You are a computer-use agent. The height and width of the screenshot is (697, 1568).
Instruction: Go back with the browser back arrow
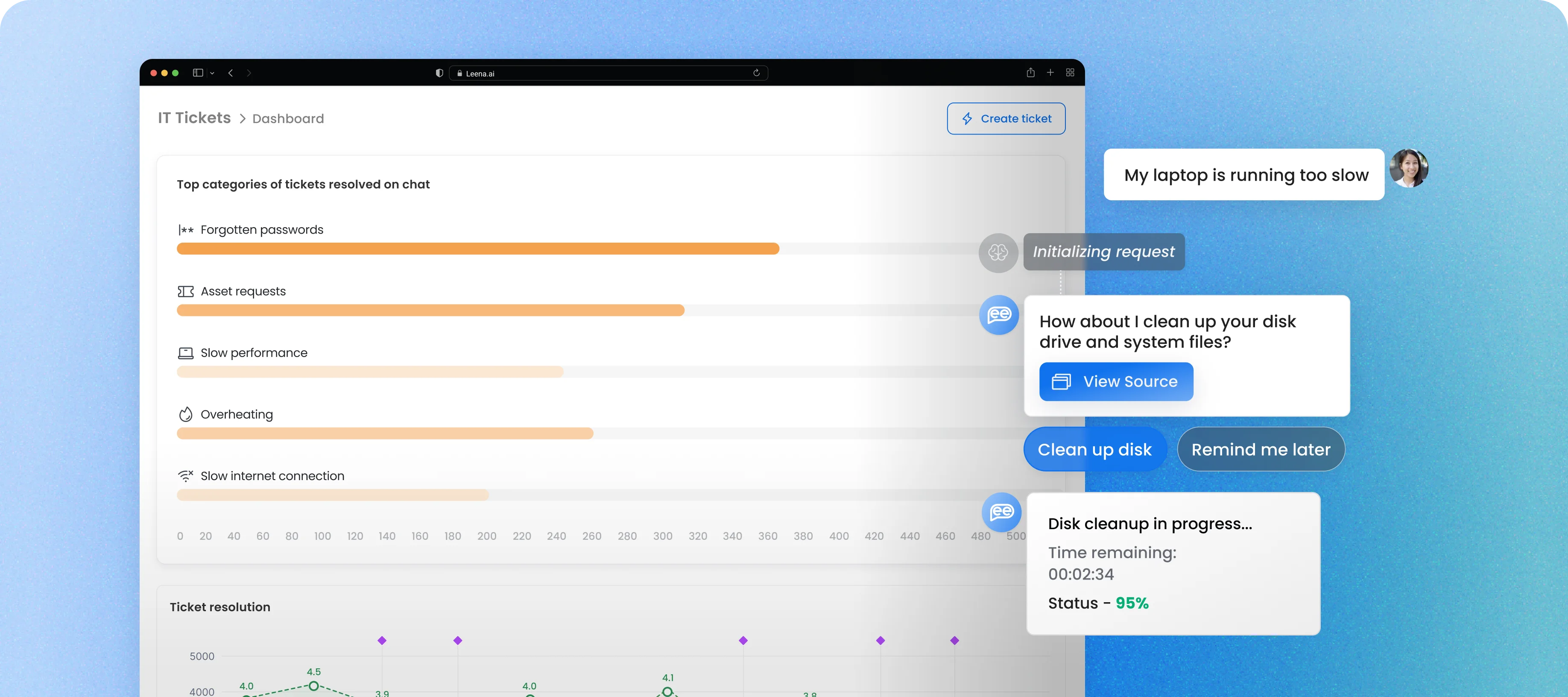231,73
